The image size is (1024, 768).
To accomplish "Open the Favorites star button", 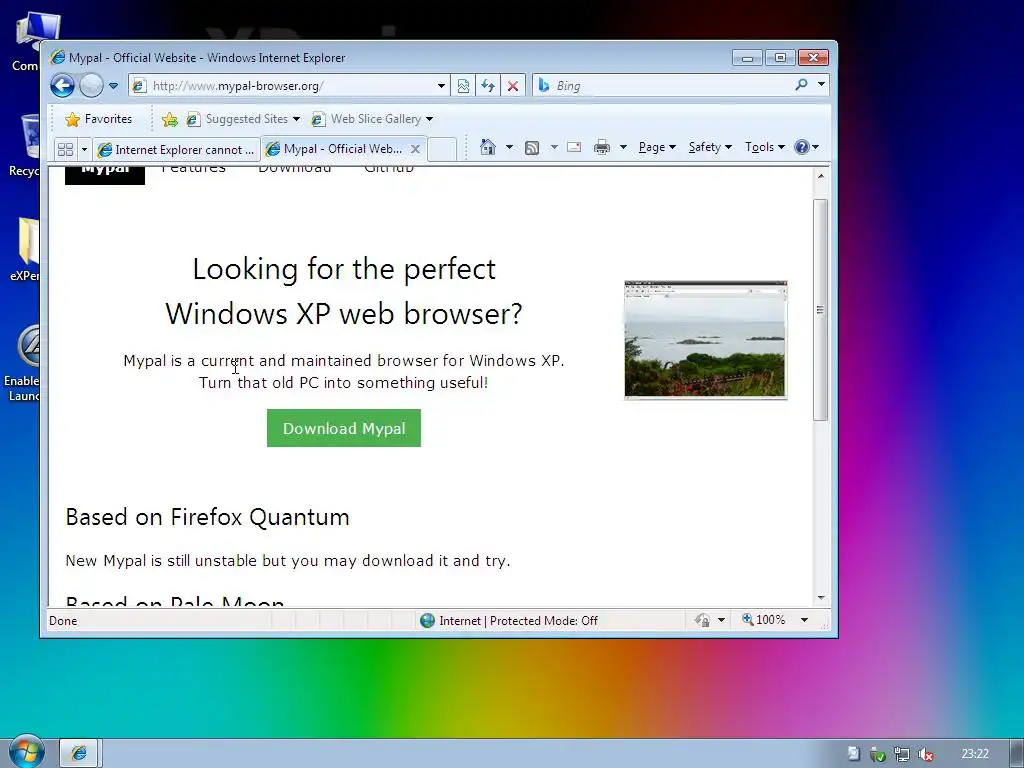I will point(99,119).
